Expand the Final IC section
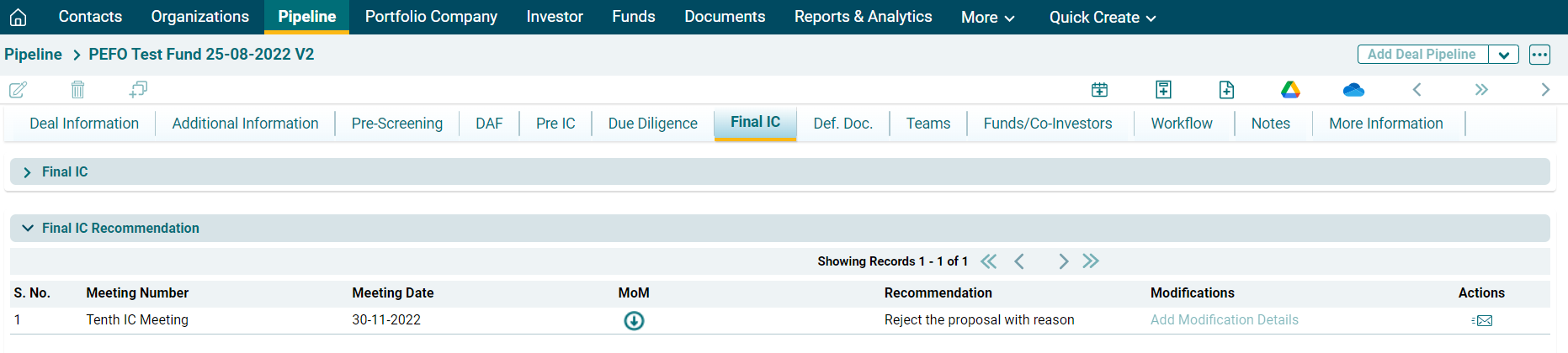This screenshot has width=1568, height=353. (28, 172)
